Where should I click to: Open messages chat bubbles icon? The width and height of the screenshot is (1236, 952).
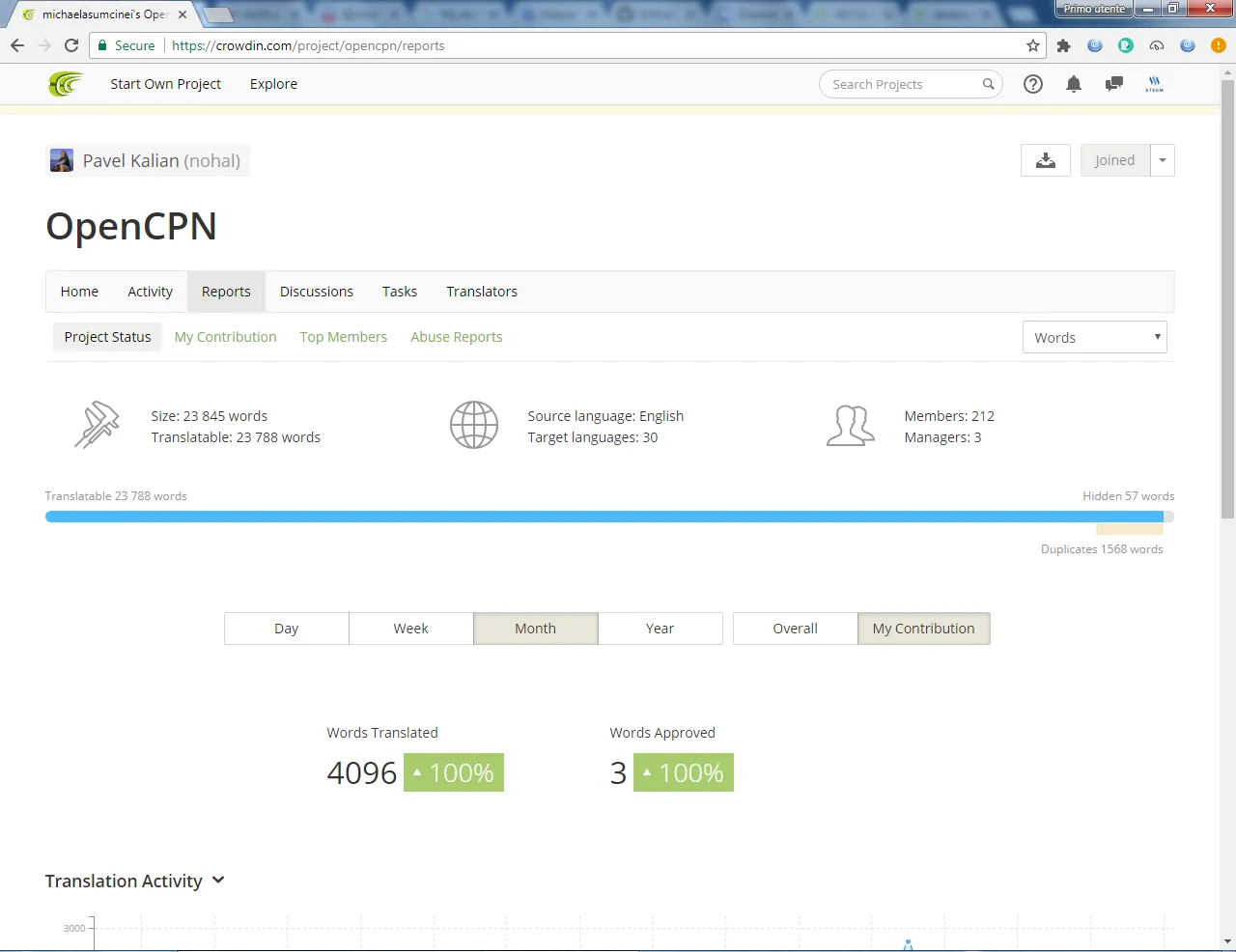1114,84
